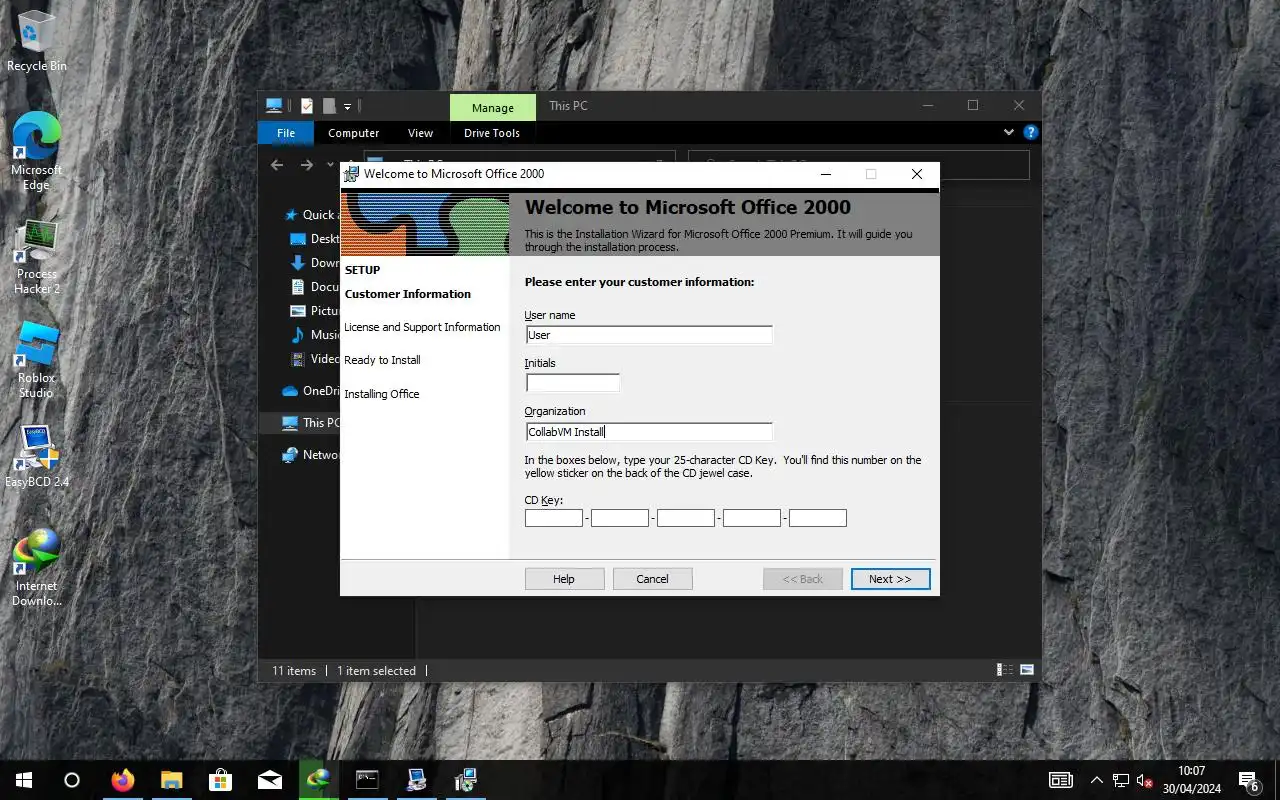
Task: Click the muted volume tray icon
Action: click(1146, 780)
